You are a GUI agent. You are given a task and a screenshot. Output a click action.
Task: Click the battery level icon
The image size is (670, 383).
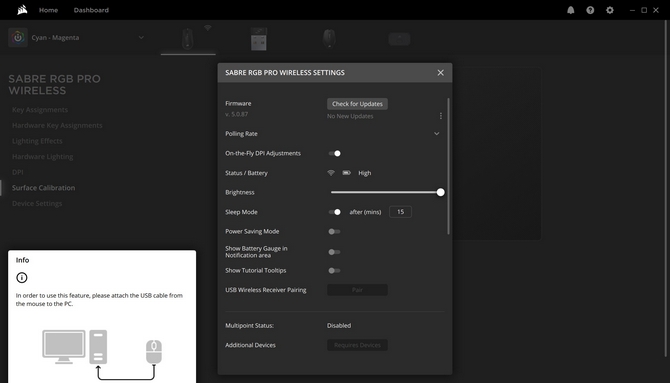347,173
